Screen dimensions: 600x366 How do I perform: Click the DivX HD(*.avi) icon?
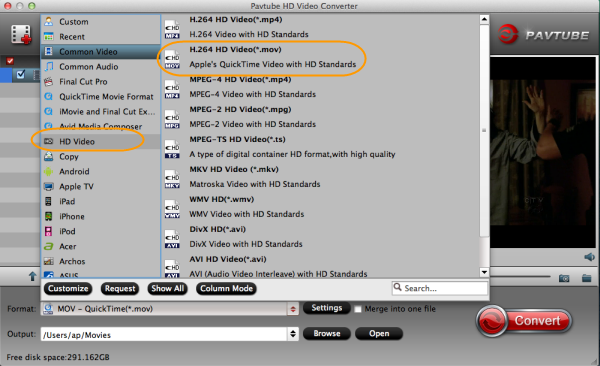pyautogui.click(x=172, y=239)
